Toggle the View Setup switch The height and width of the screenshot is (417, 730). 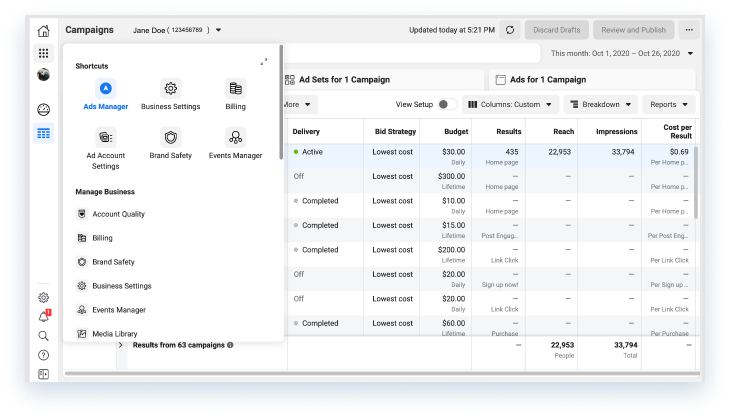click(x=446, y=105)
